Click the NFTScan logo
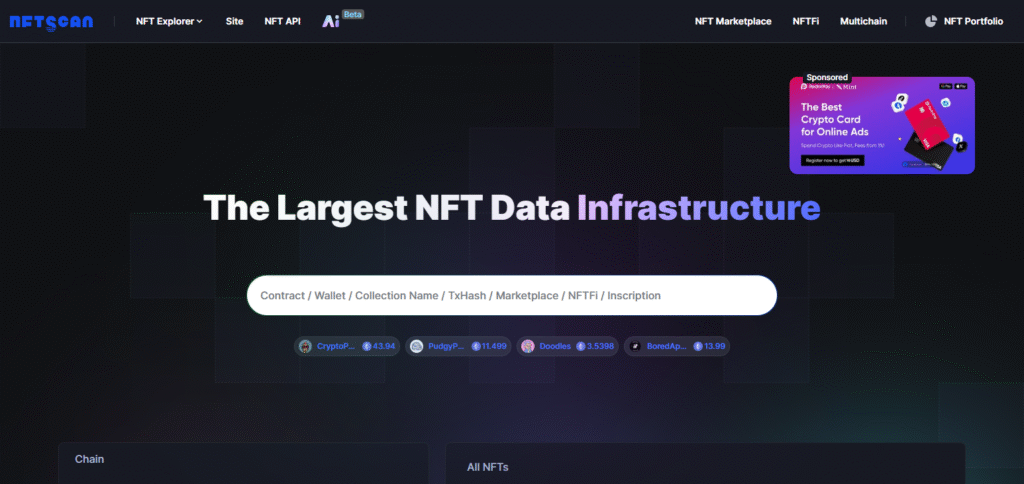The image size is (1024, 484). pyautogui.click(x=52, y=22)
